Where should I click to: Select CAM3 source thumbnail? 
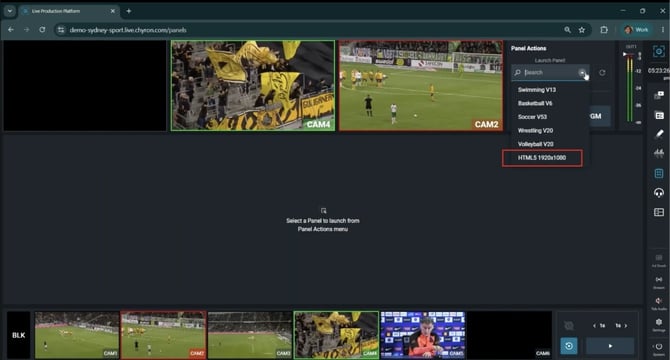pyautogui.click(x=250, y=335)
